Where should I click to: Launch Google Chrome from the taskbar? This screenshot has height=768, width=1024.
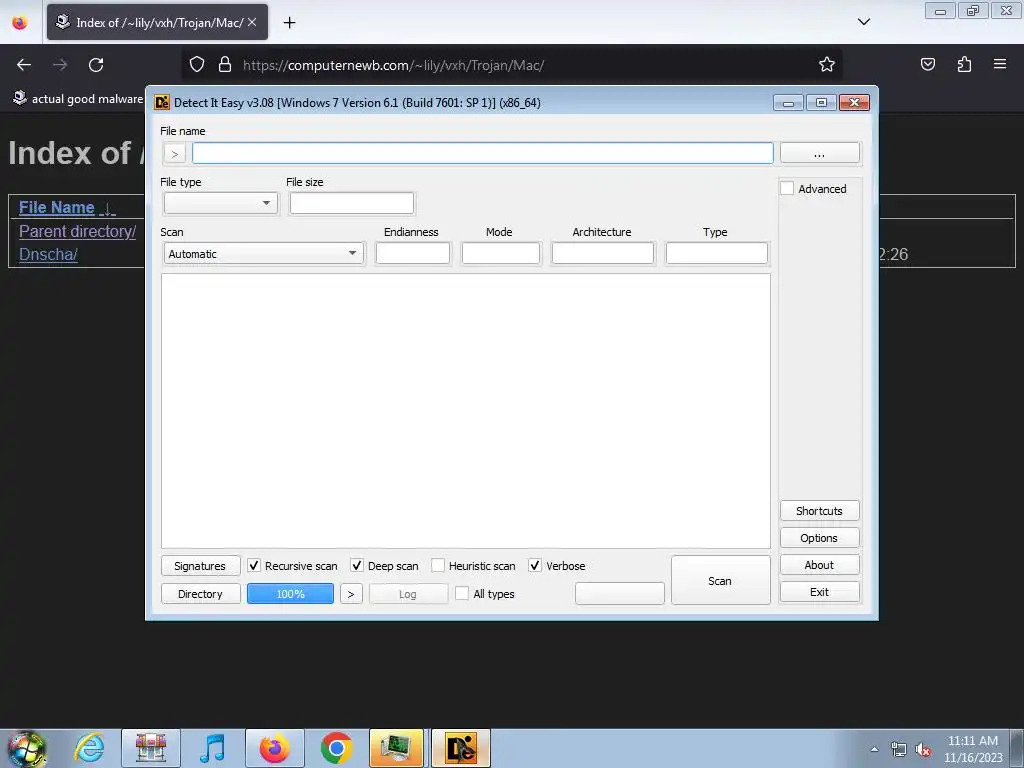(x=336, y=748)
